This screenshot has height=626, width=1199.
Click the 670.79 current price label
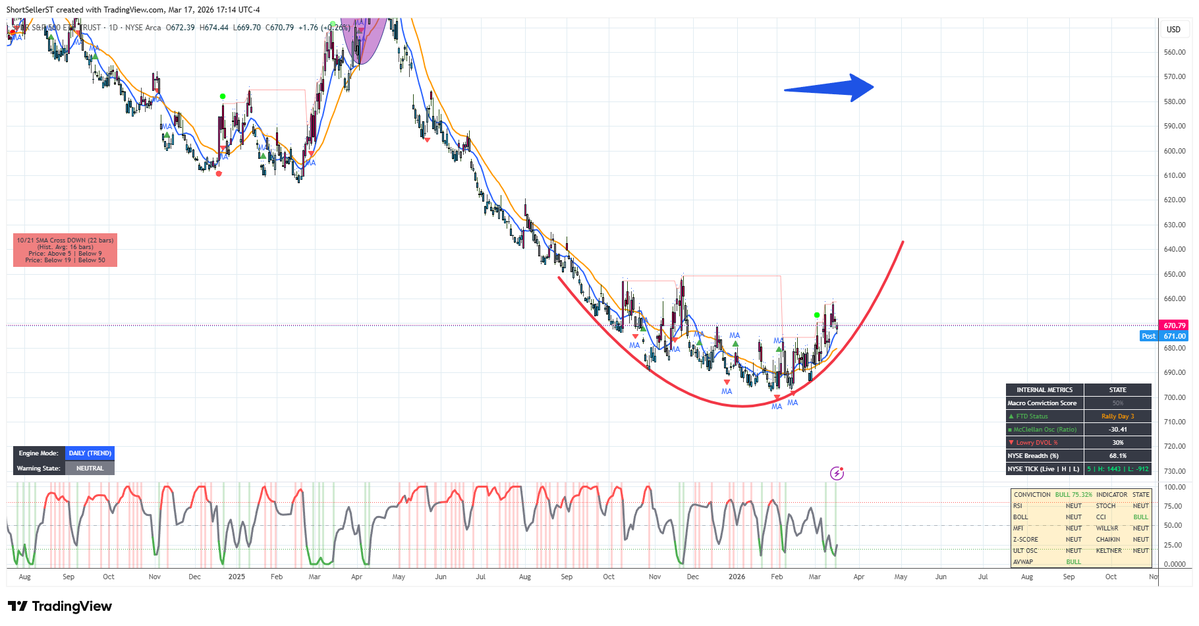coord(1175,325)
